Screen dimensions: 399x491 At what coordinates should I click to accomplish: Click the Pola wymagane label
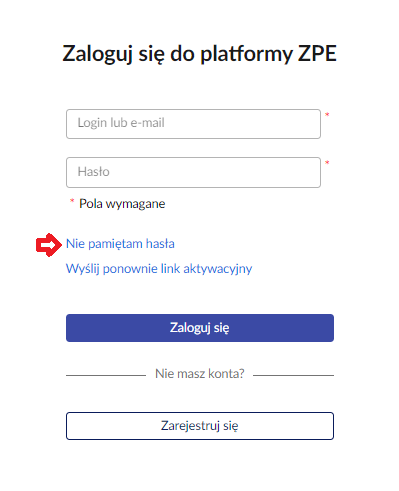tap(122, 204)
